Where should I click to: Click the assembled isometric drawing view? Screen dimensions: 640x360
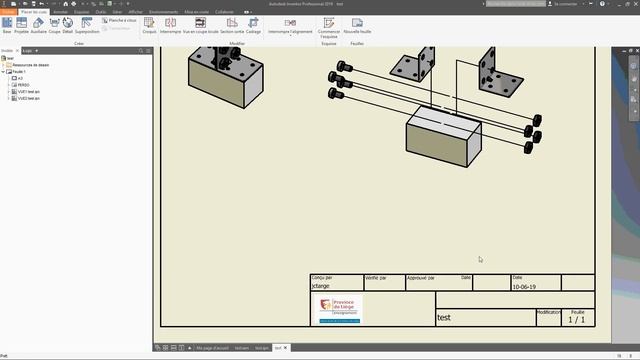pyautogui.click(x=226, y=78)
